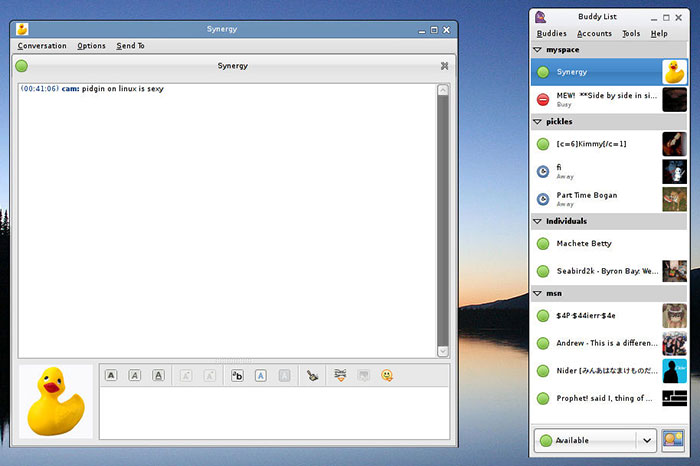Click the Part Time Bogan avatar thumbnail

click(x=675, y=199)
